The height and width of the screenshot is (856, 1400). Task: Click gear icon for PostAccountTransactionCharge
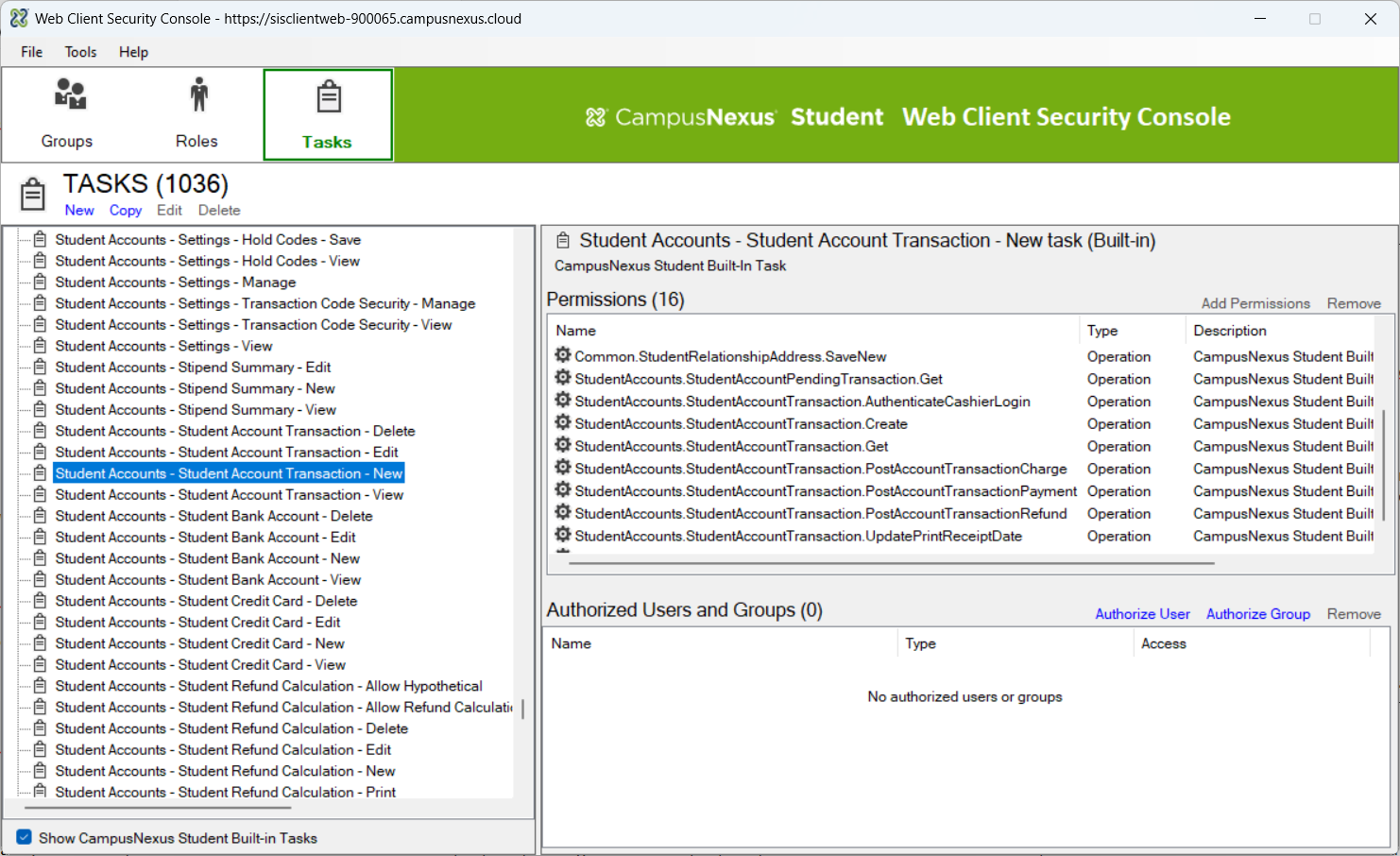tap(563, 468)
